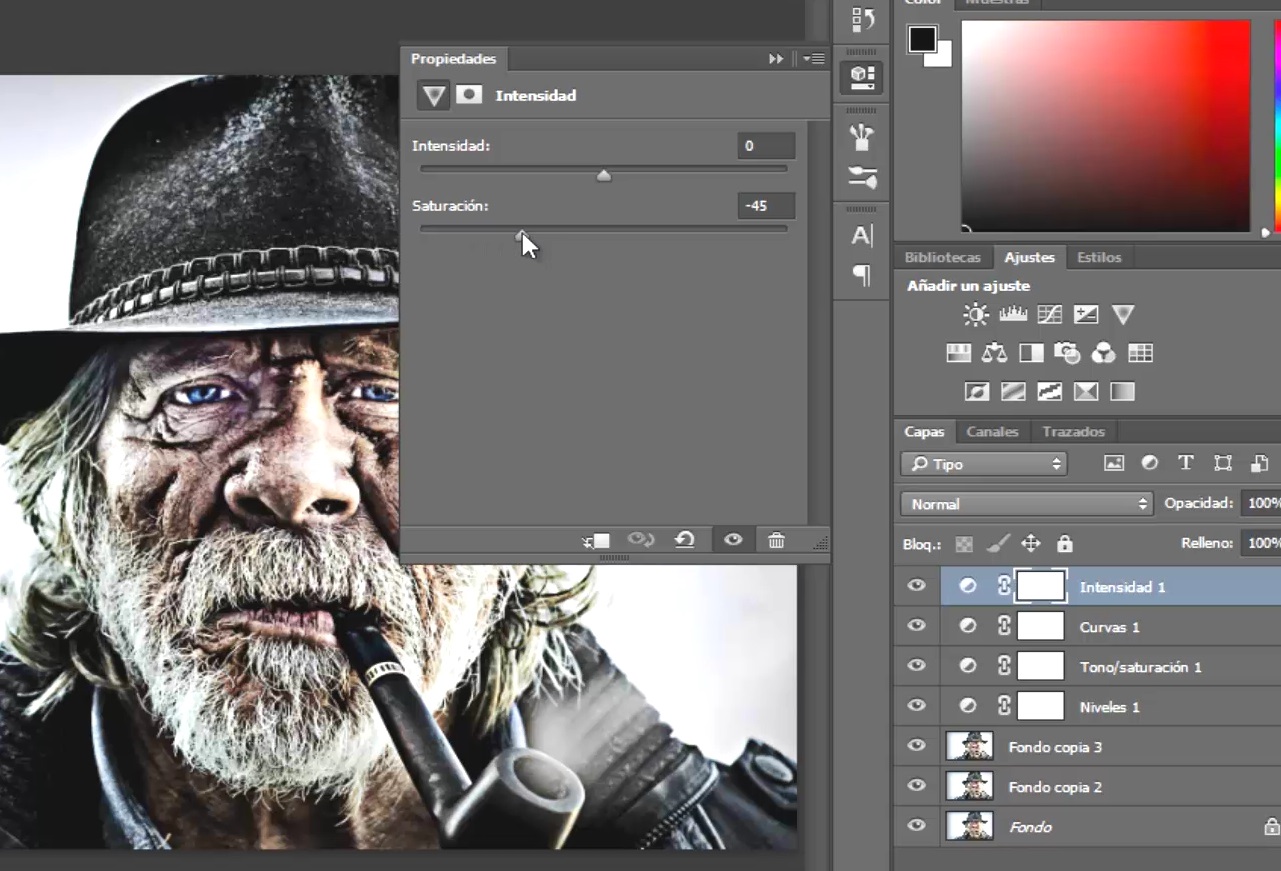Switch to the Trazados tab
The image size is (1281, 871).
[1073, 432]
